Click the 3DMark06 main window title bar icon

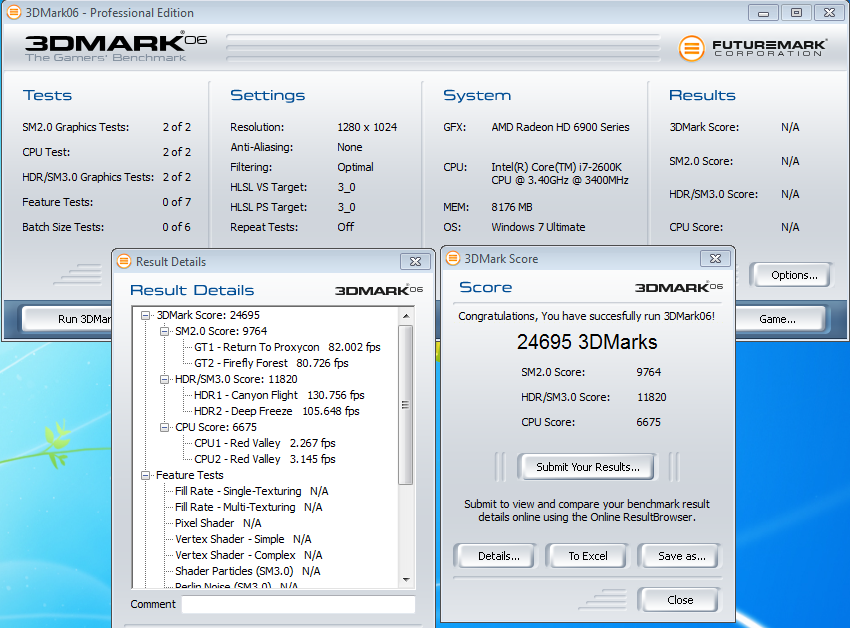tap(14, 12)
